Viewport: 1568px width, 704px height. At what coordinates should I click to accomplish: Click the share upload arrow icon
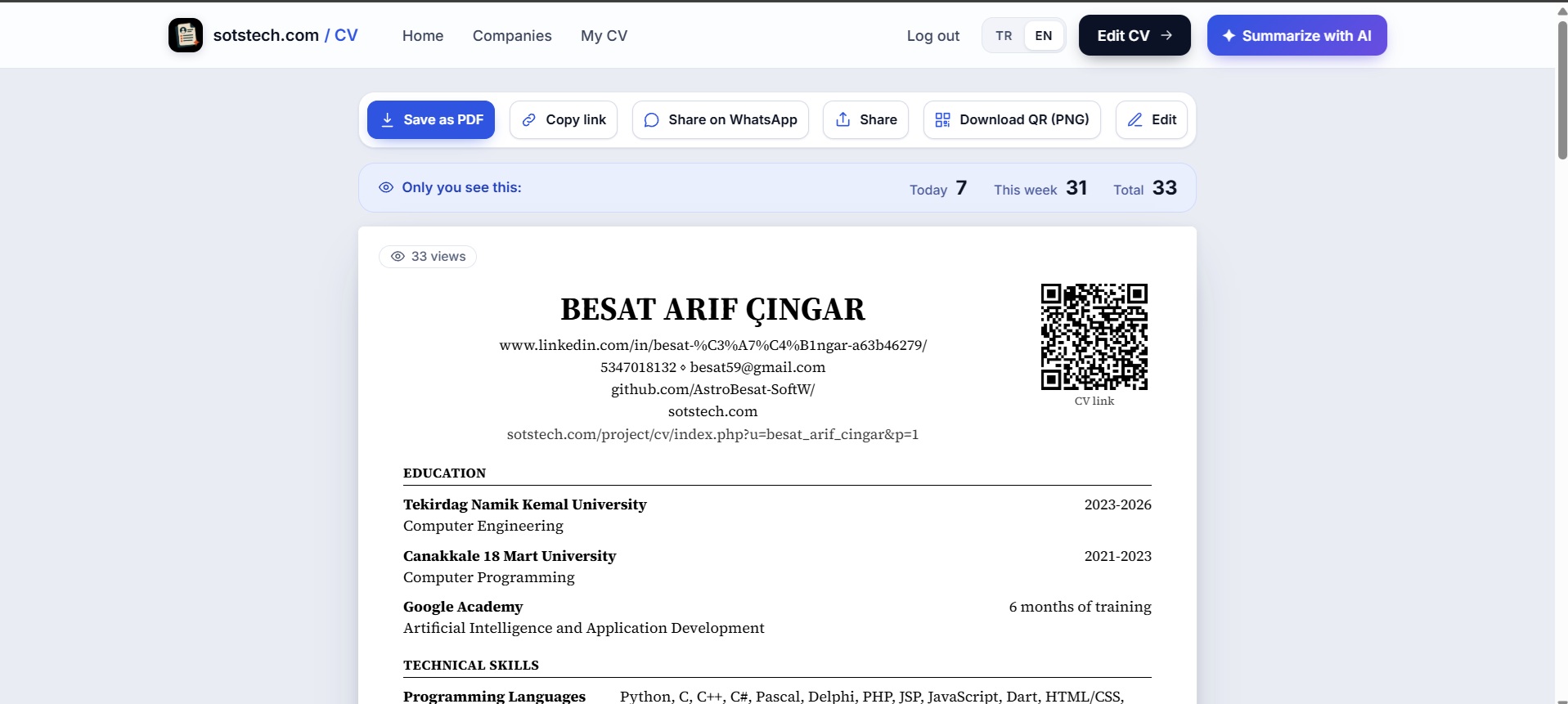tap(843, 119)
